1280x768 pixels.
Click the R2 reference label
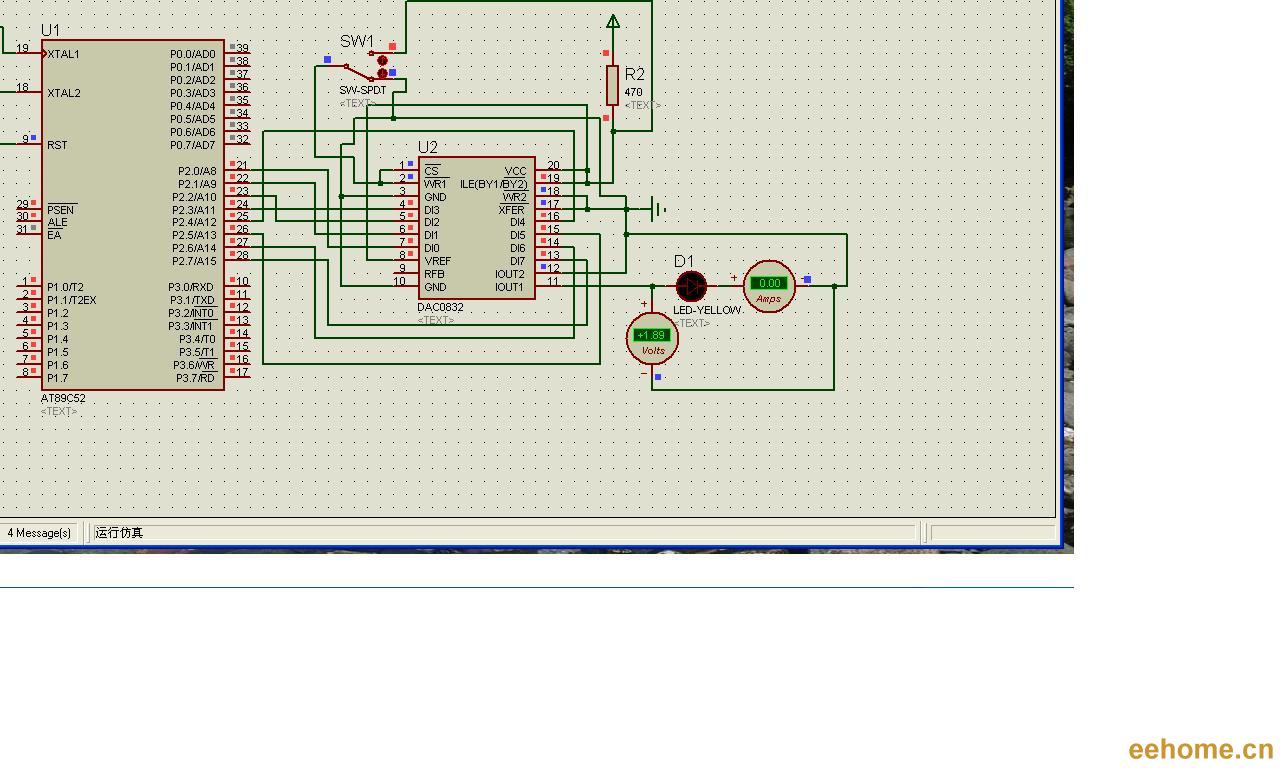(635, 74)
